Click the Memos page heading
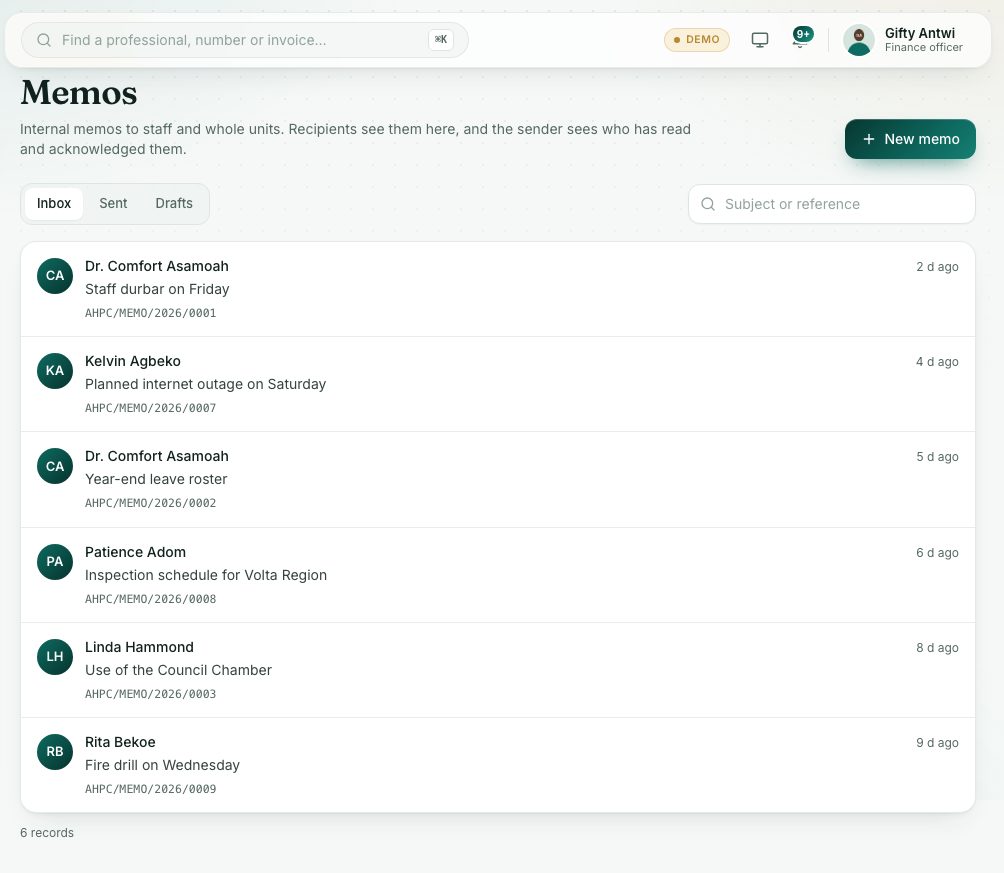The width and height of the screenshot is (1004, 873). click(79, 92)
